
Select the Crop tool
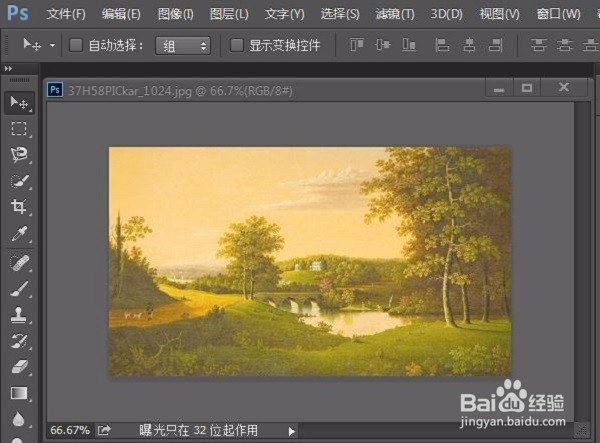(19, 207)
